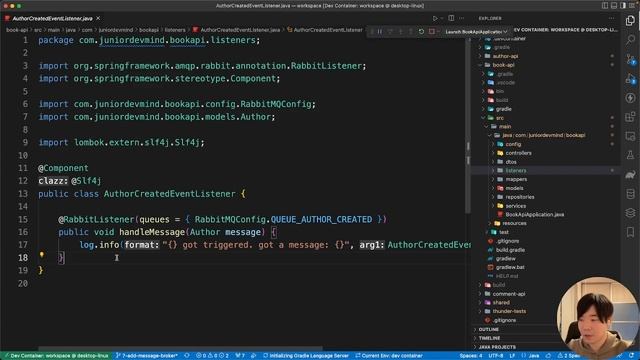Screen dimensions: 640x360
Task: Collapse the book-api folder
Action: [x=503, y=65]
